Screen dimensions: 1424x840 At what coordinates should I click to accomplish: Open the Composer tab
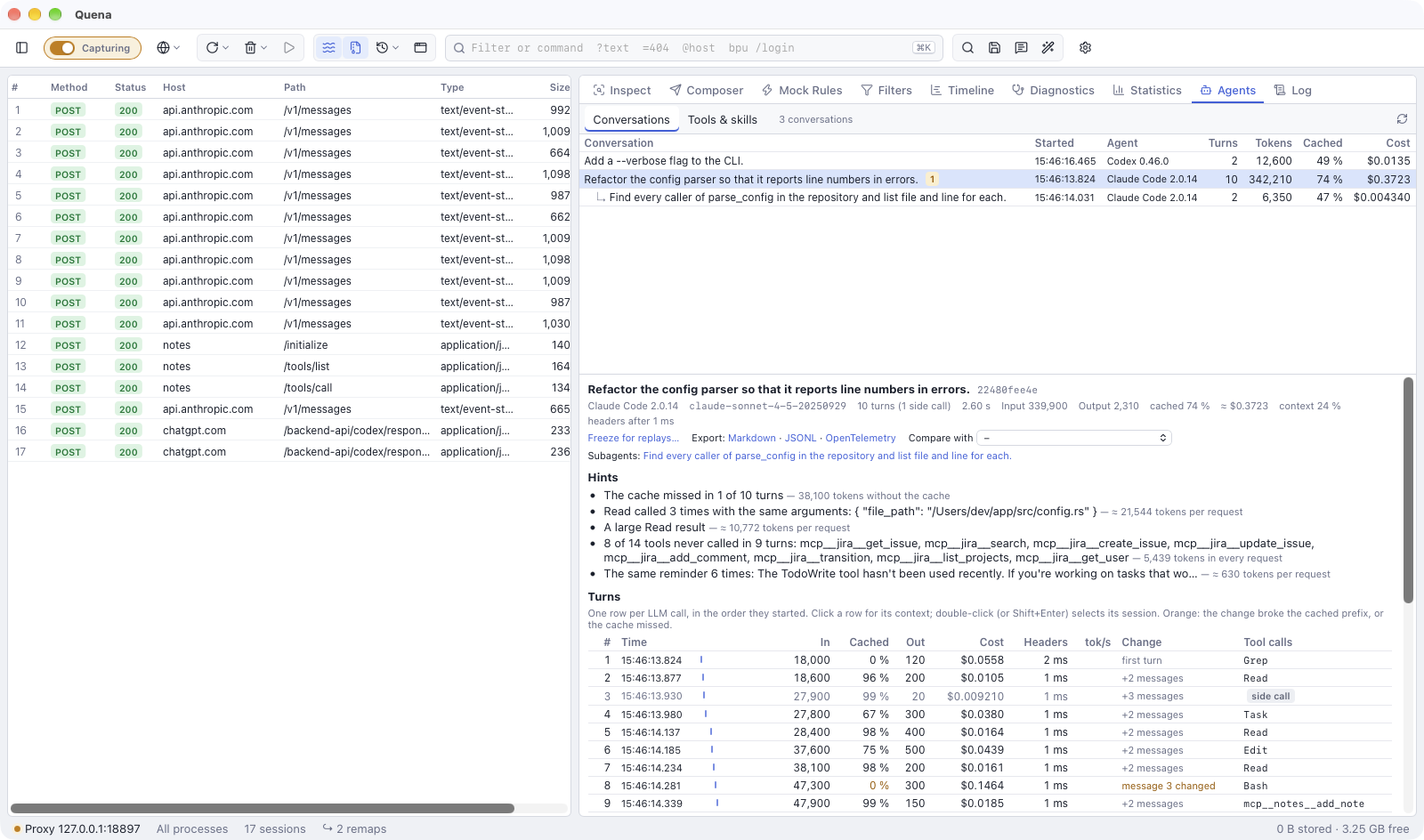click(707, 91)
